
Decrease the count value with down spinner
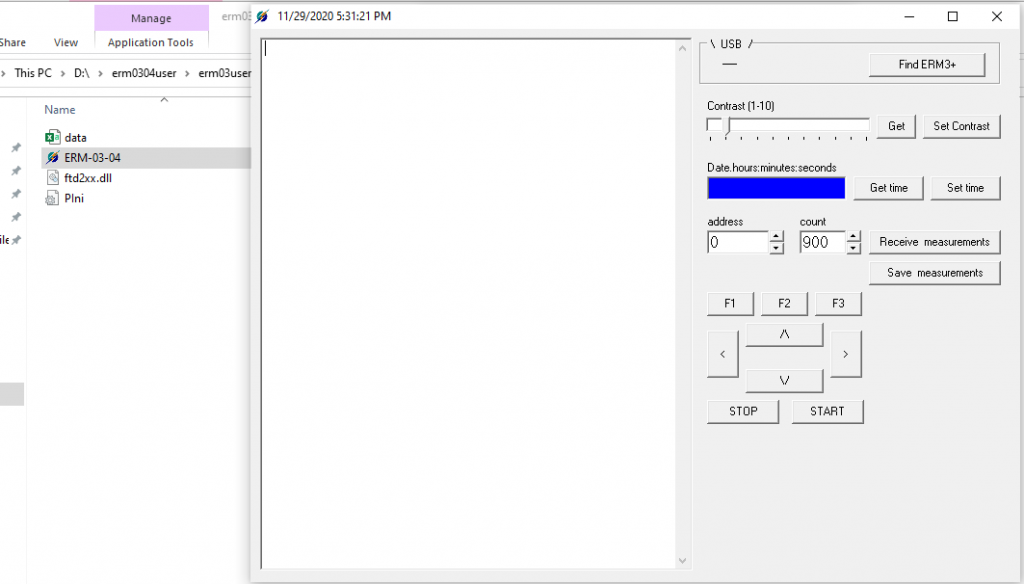click(x=853, y=247)
